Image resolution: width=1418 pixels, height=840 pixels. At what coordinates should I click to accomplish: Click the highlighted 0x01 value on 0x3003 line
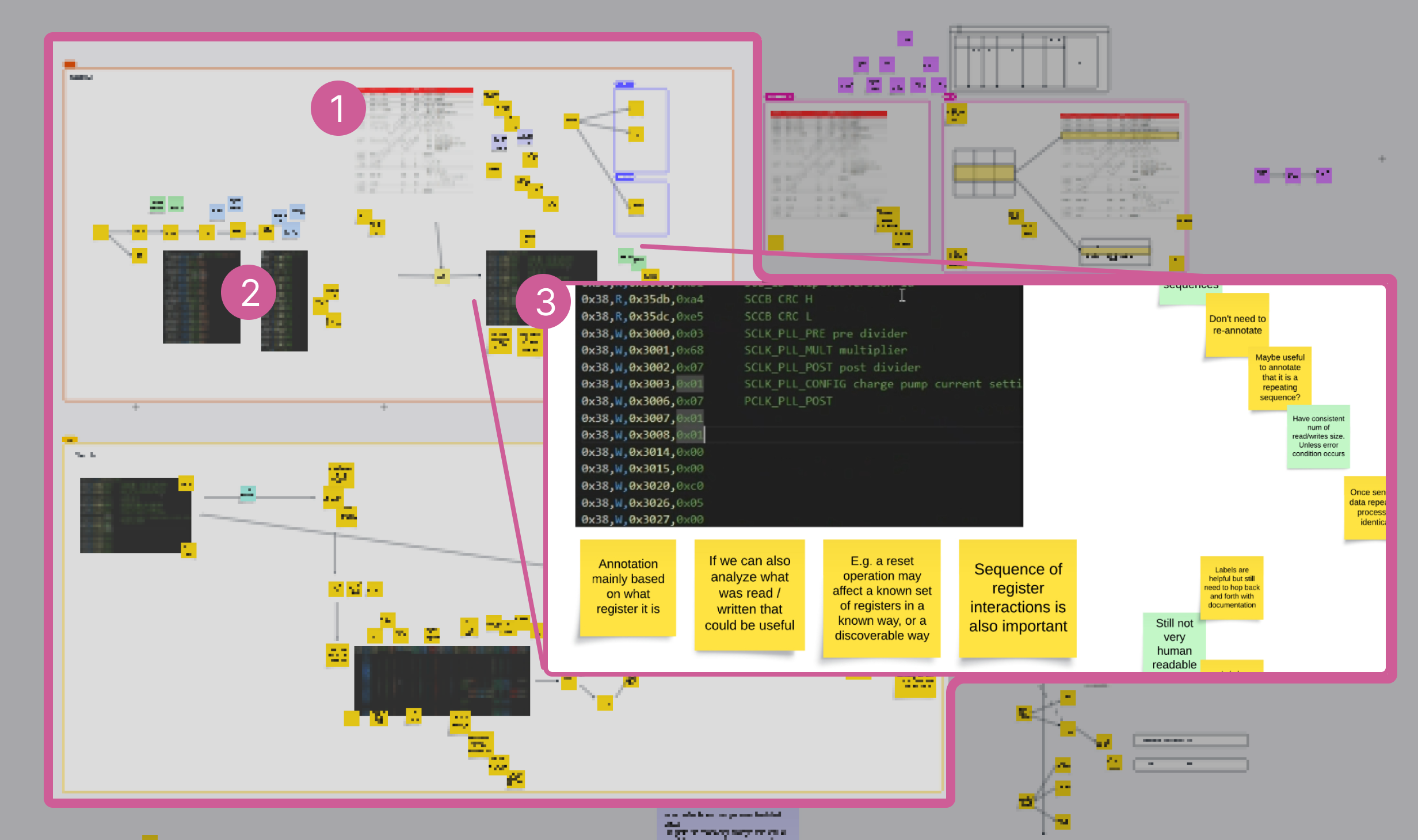[x=689, y=384]
